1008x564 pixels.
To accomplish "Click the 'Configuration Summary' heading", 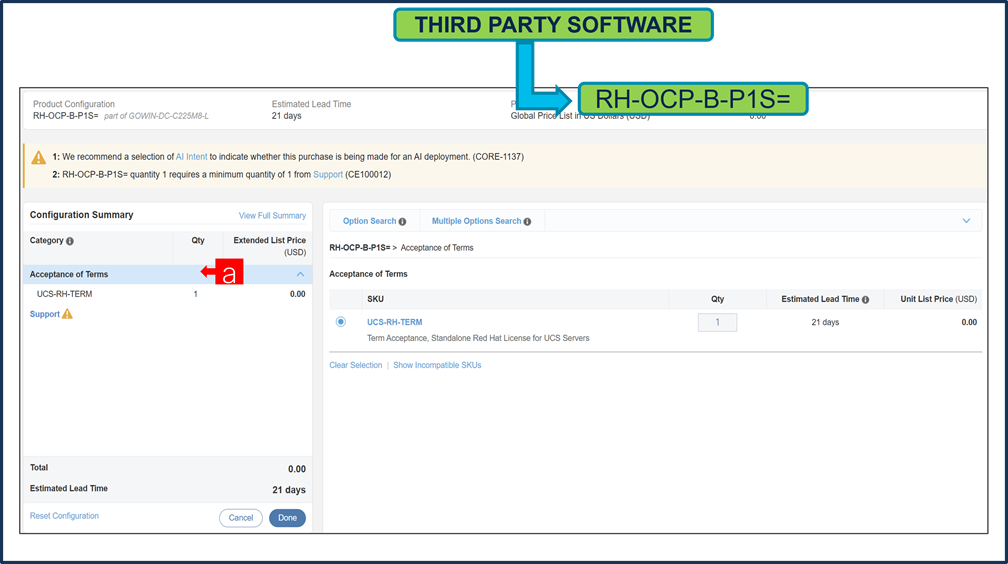I will click(82, 215).
